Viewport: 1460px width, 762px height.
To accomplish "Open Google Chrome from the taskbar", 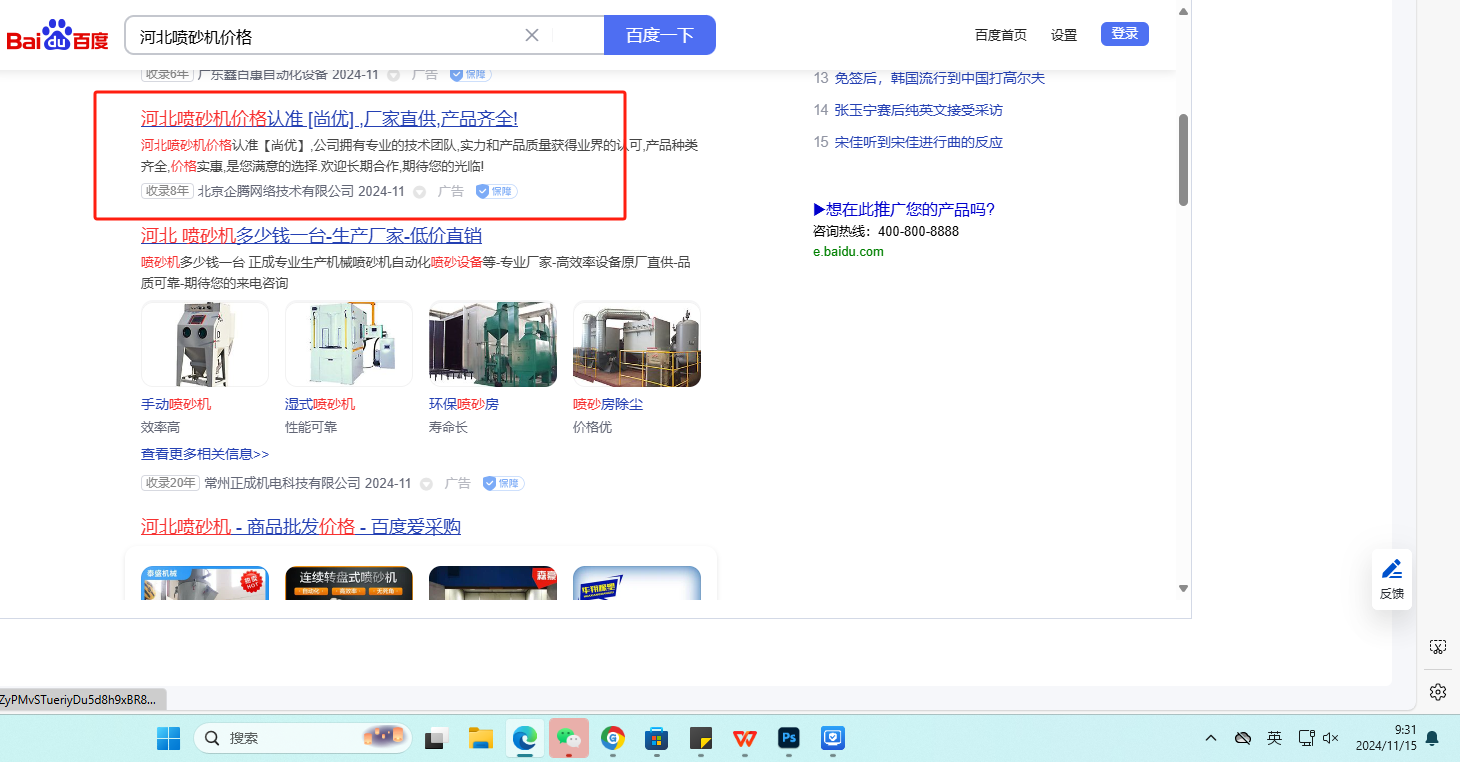I will pos(612,738).
